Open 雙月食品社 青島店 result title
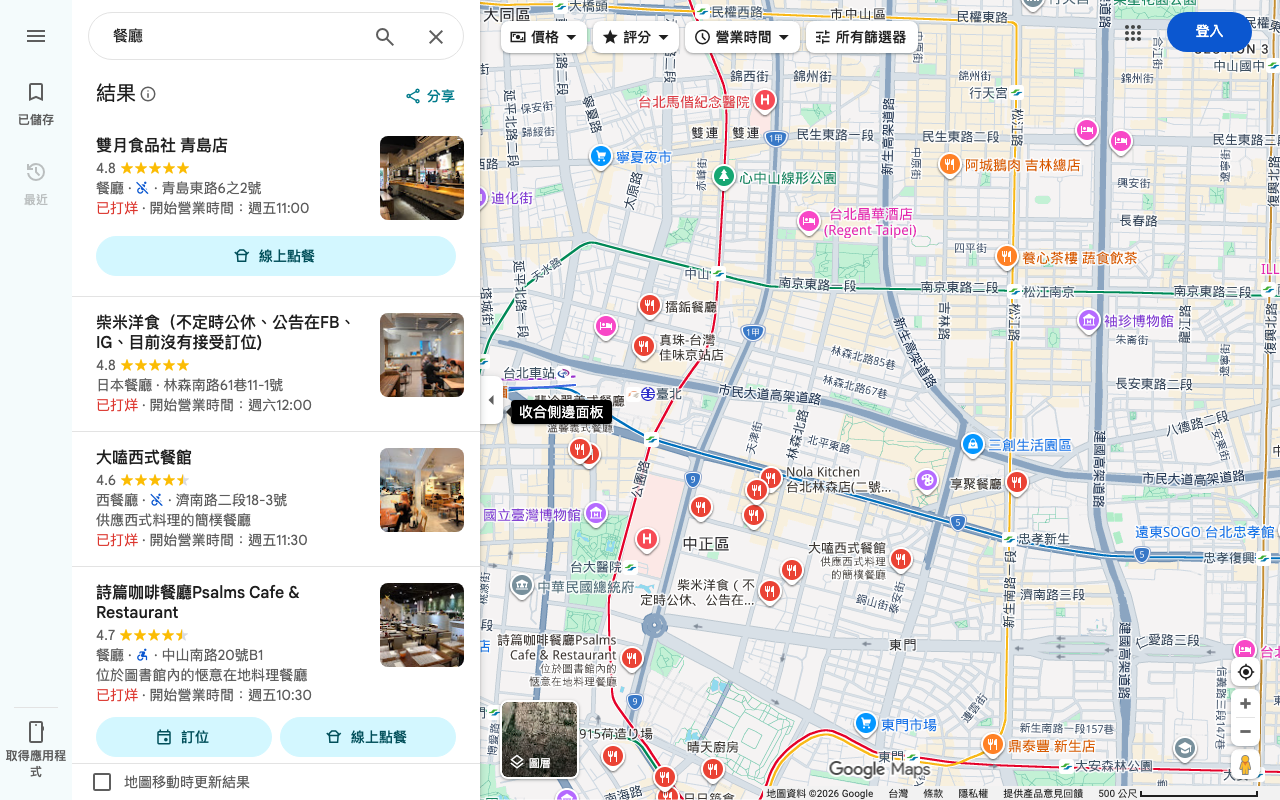The height and width of the screenshot is (800, 1280). 162,145
